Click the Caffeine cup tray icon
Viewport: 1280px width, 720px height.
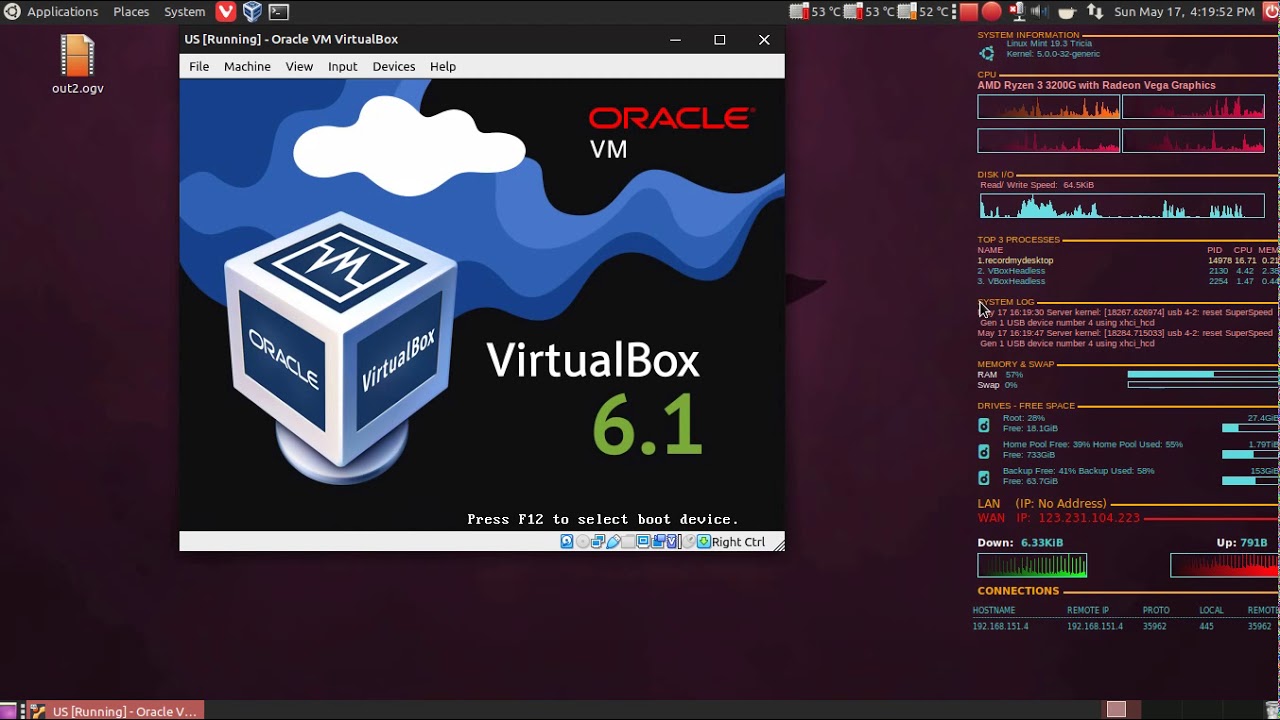click(x=1067, y=12)
